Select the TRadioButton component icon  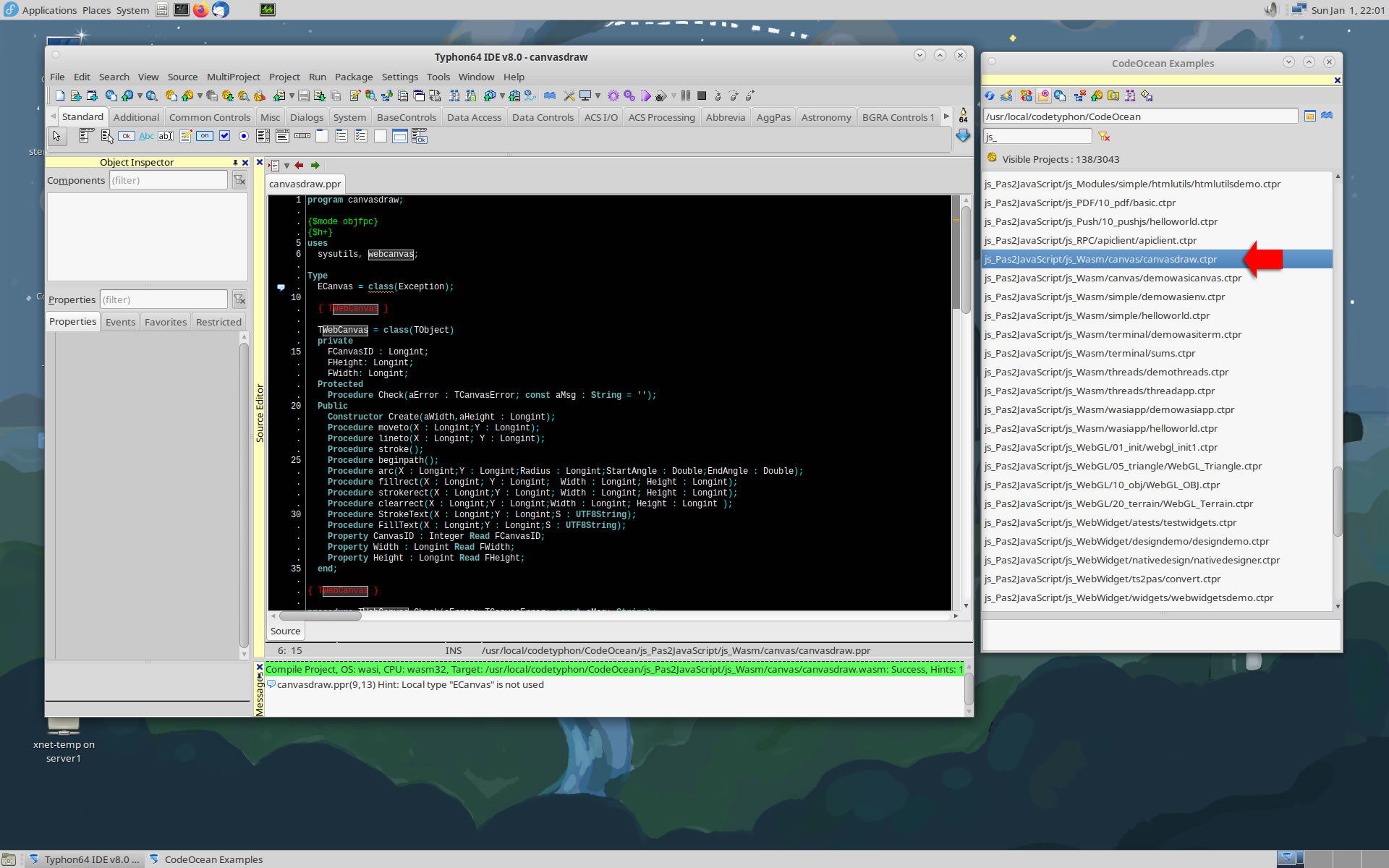[x=244, y=136]
